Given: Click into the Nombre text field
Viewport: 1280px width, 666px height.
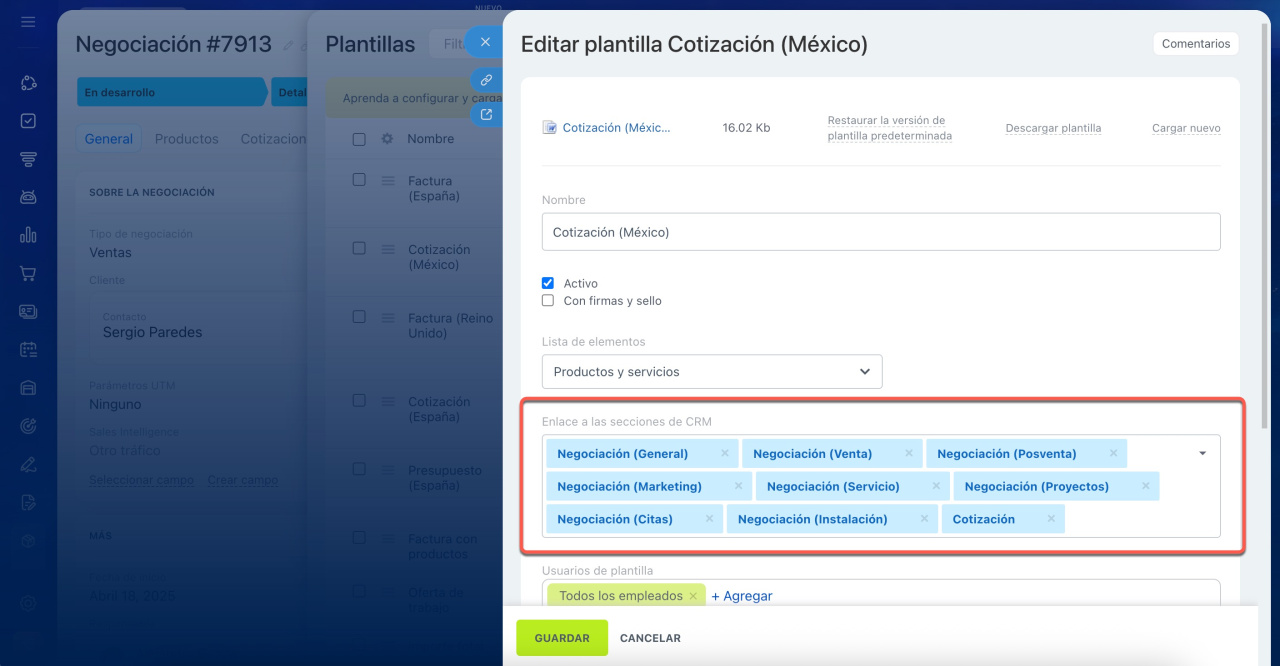Looking at the screenshot, I should pyautogui.click(x=880, y=231).
